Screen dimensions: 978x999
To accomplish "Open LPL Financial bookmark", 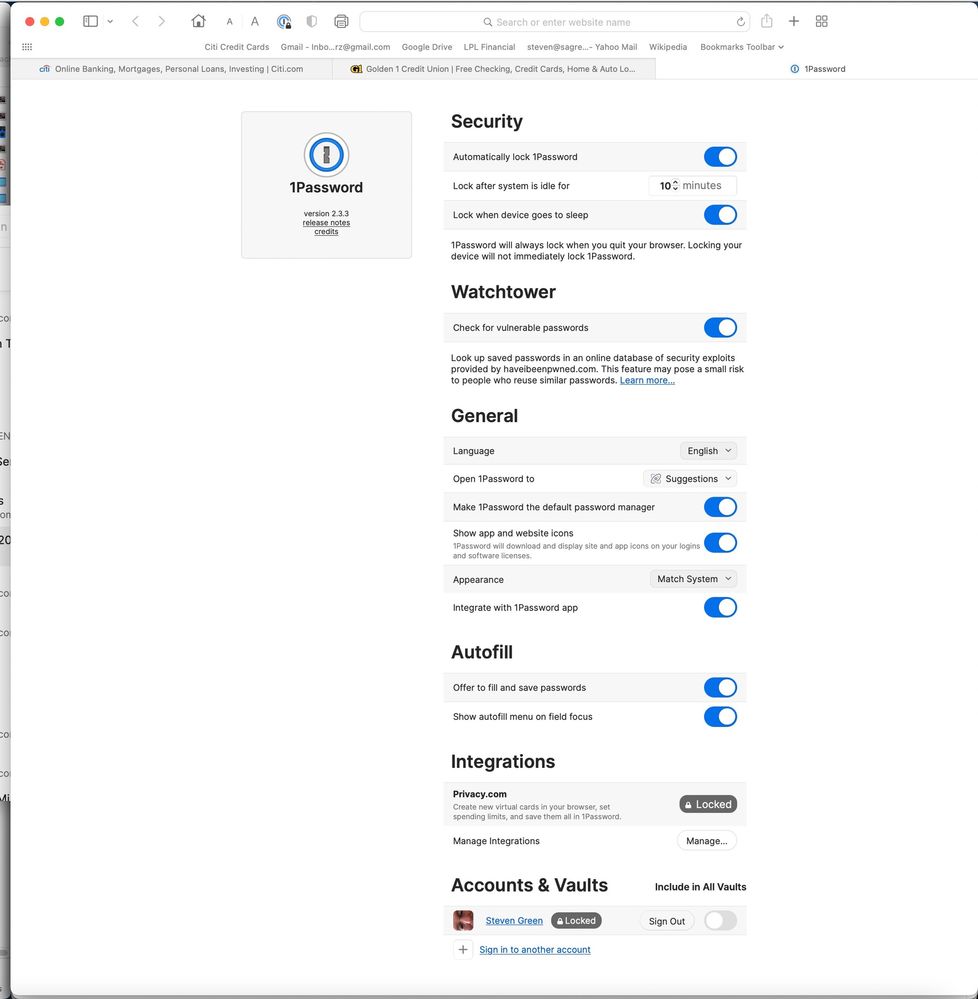I will (489, 47).
